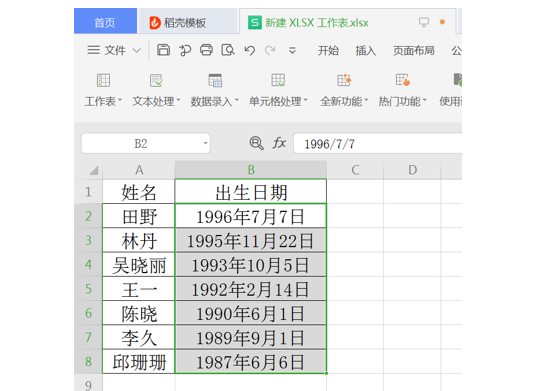Click the cell containing 王一
This screenshot has height=391, width=545.
(x=139, y=289)
